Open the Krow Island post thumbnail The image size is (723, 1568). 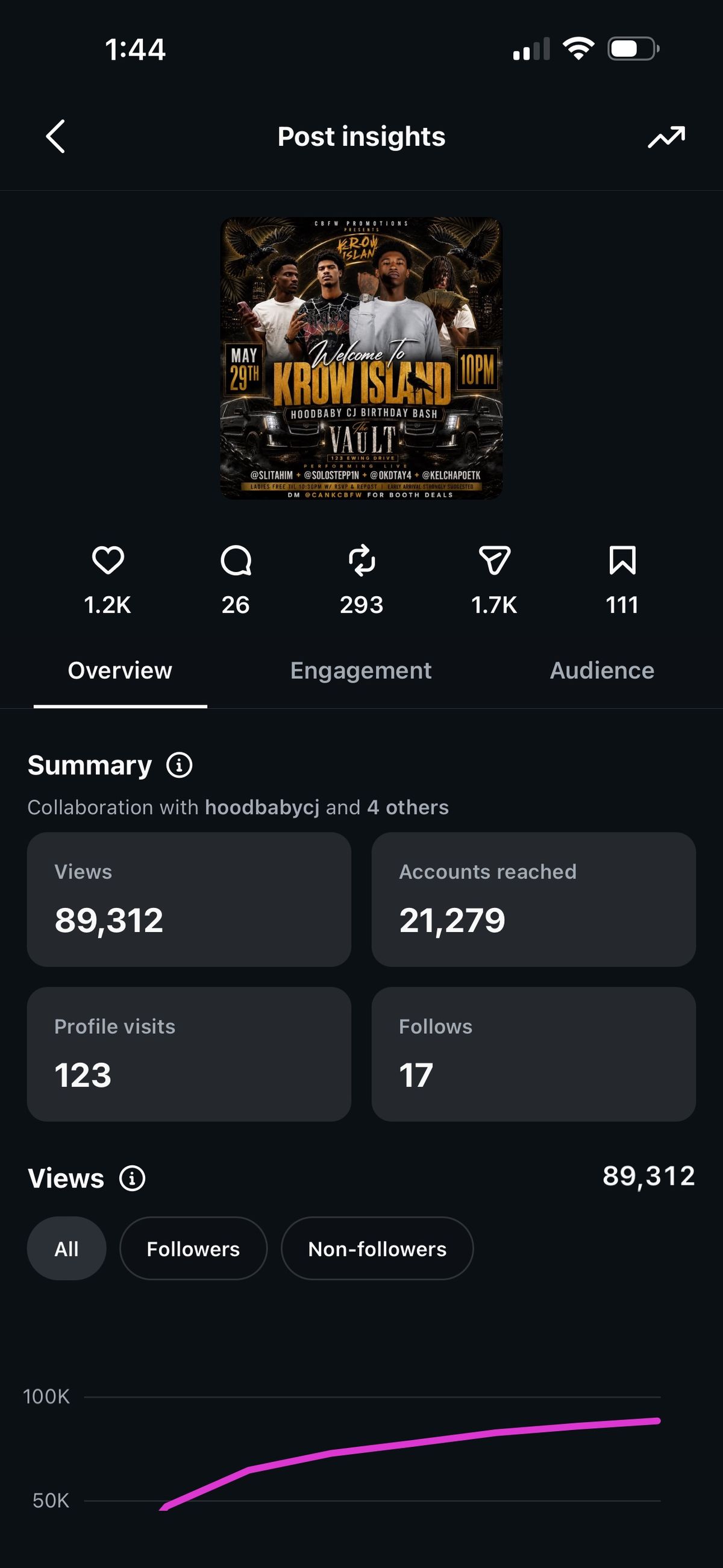pyautogui.click(x=361, y=359)
